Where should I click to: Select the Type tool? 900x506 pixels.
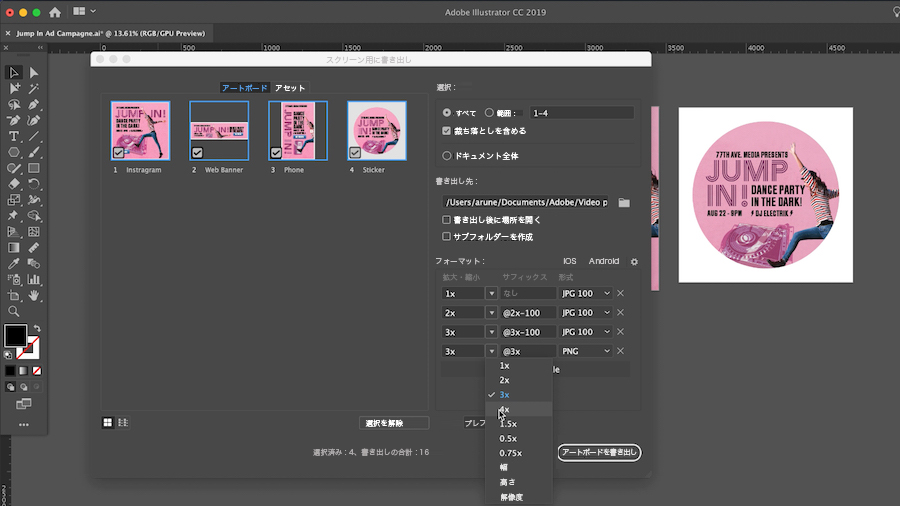(14, 137)
